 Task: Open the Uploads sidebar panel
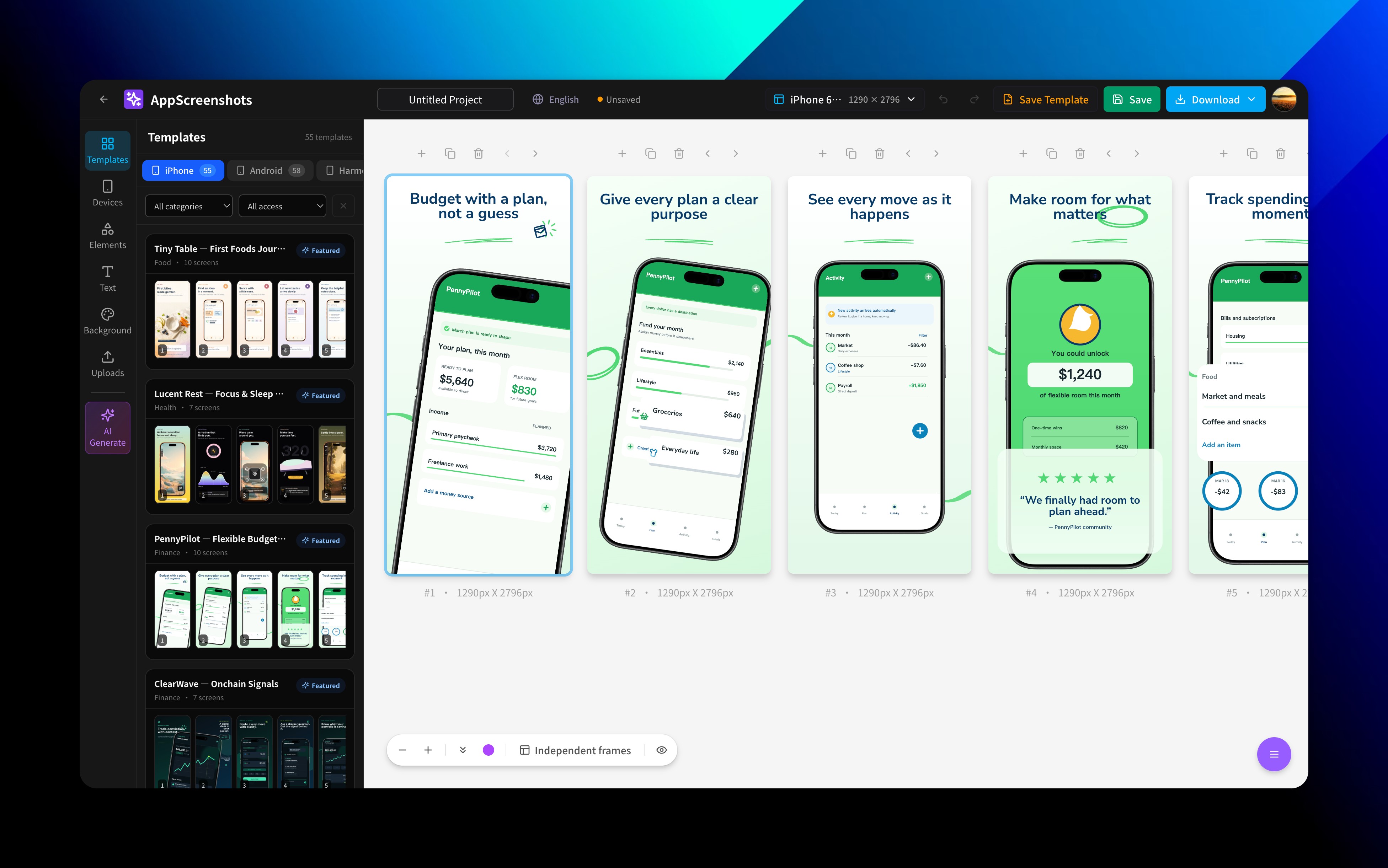[107, 364]
